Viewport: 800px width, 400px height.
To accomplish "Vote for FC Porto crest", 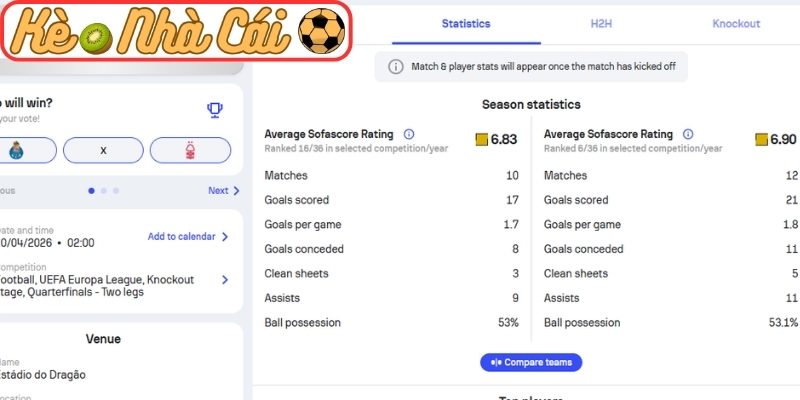I will (x=16, y=150).
